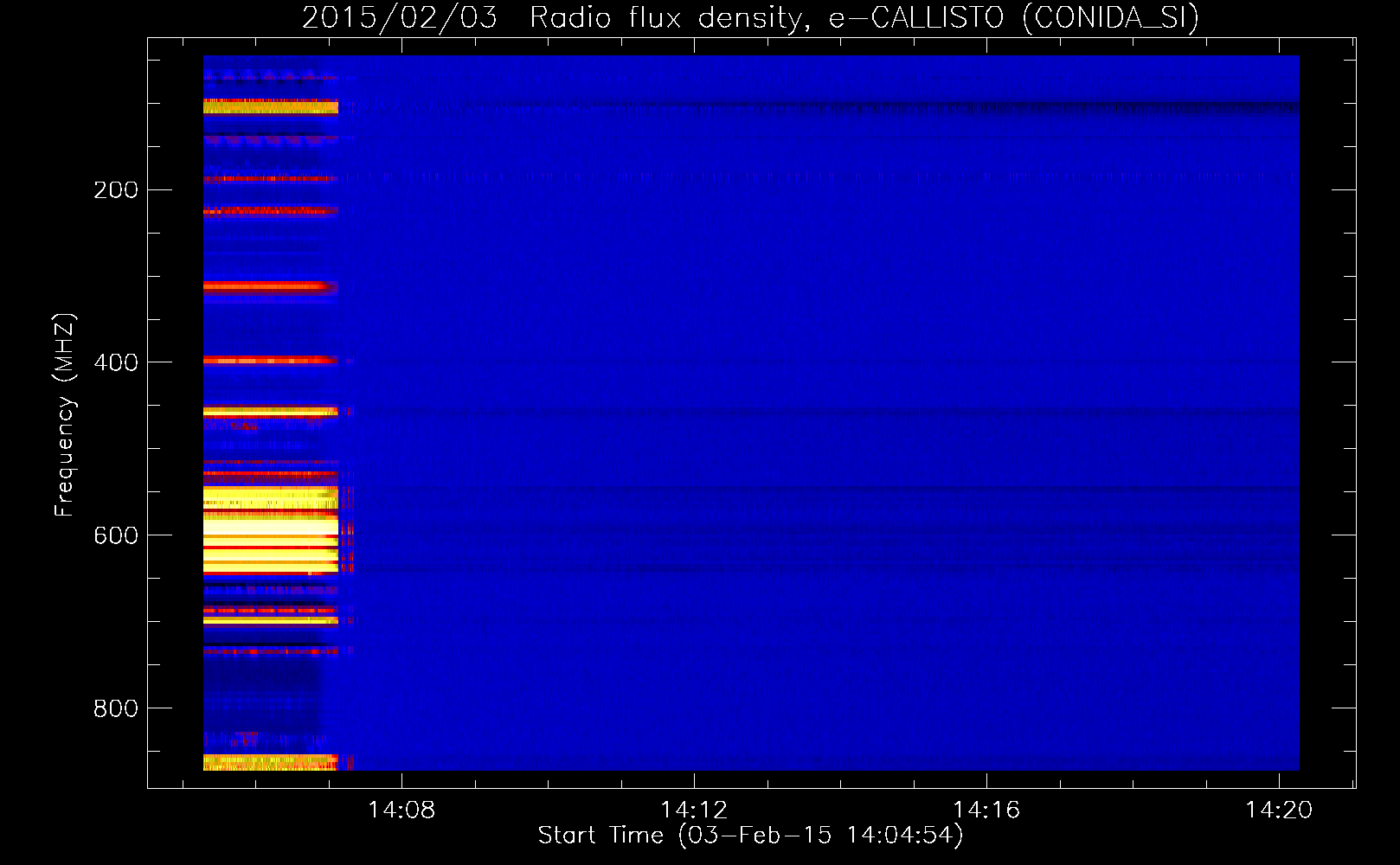
Task: Click the '800' frequency tick label
Action: tap(115, 708)
